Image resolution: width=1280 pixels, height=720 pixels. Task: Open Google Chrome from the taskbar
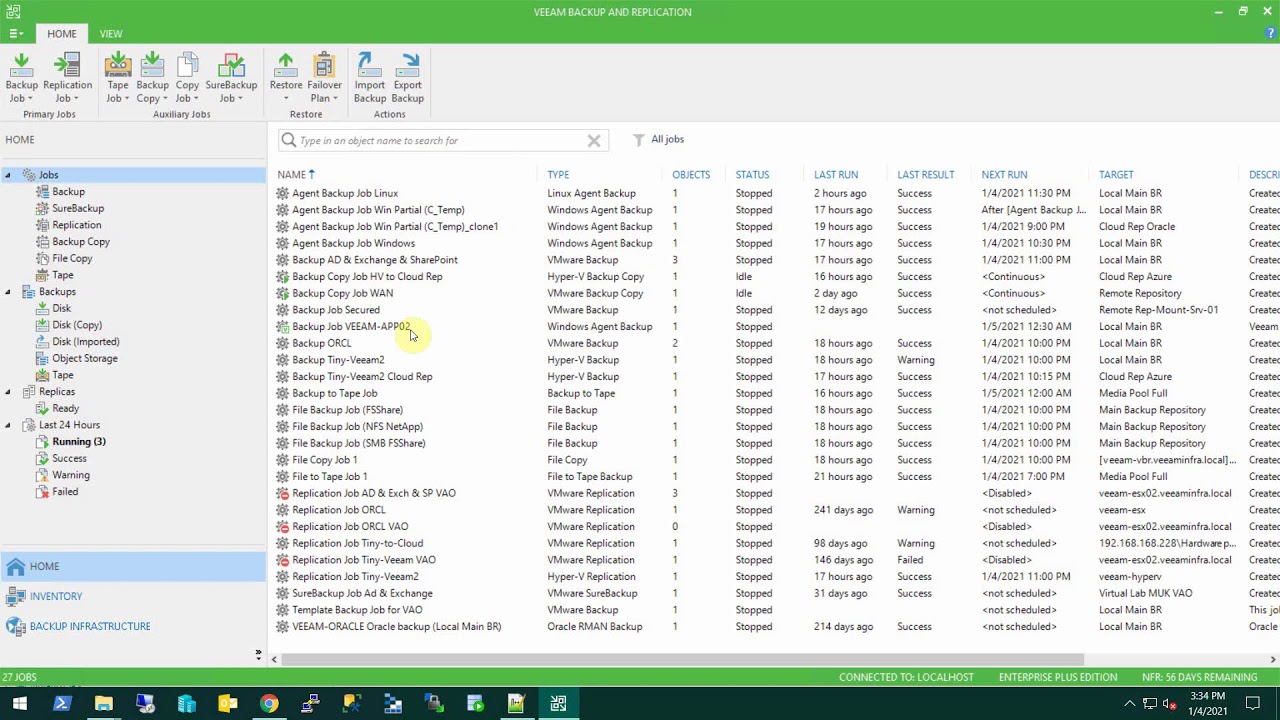click(x=269, y=704)
